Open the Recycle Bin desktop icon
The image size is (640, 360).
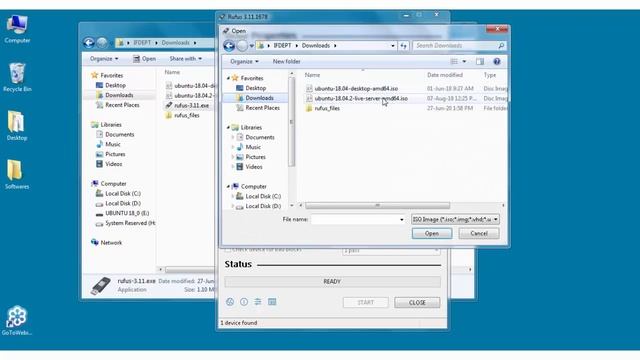17,77
